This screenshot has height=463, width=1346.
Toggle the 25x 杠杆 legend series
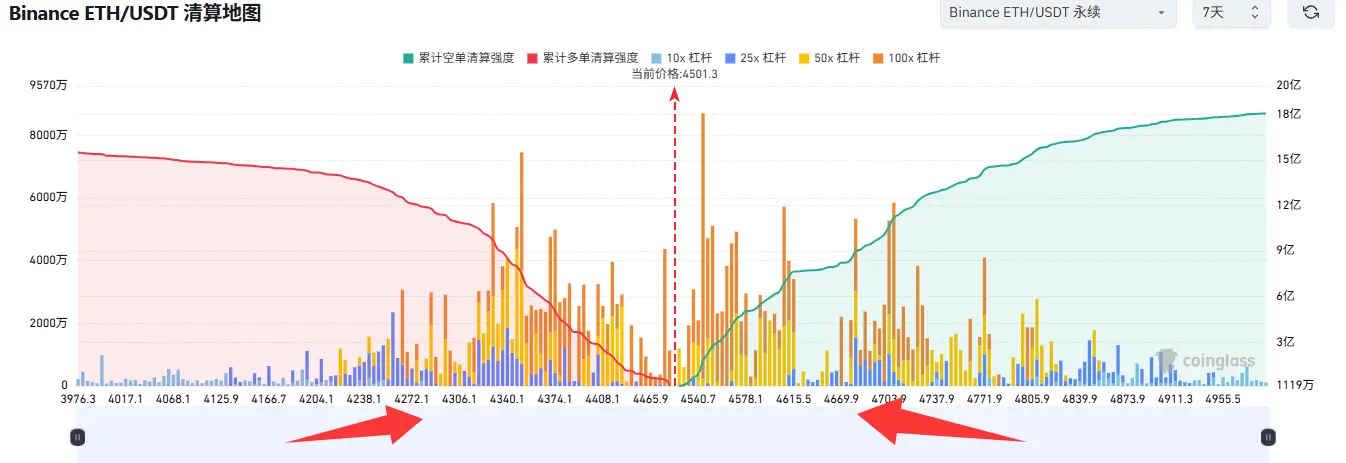(754, 58)
